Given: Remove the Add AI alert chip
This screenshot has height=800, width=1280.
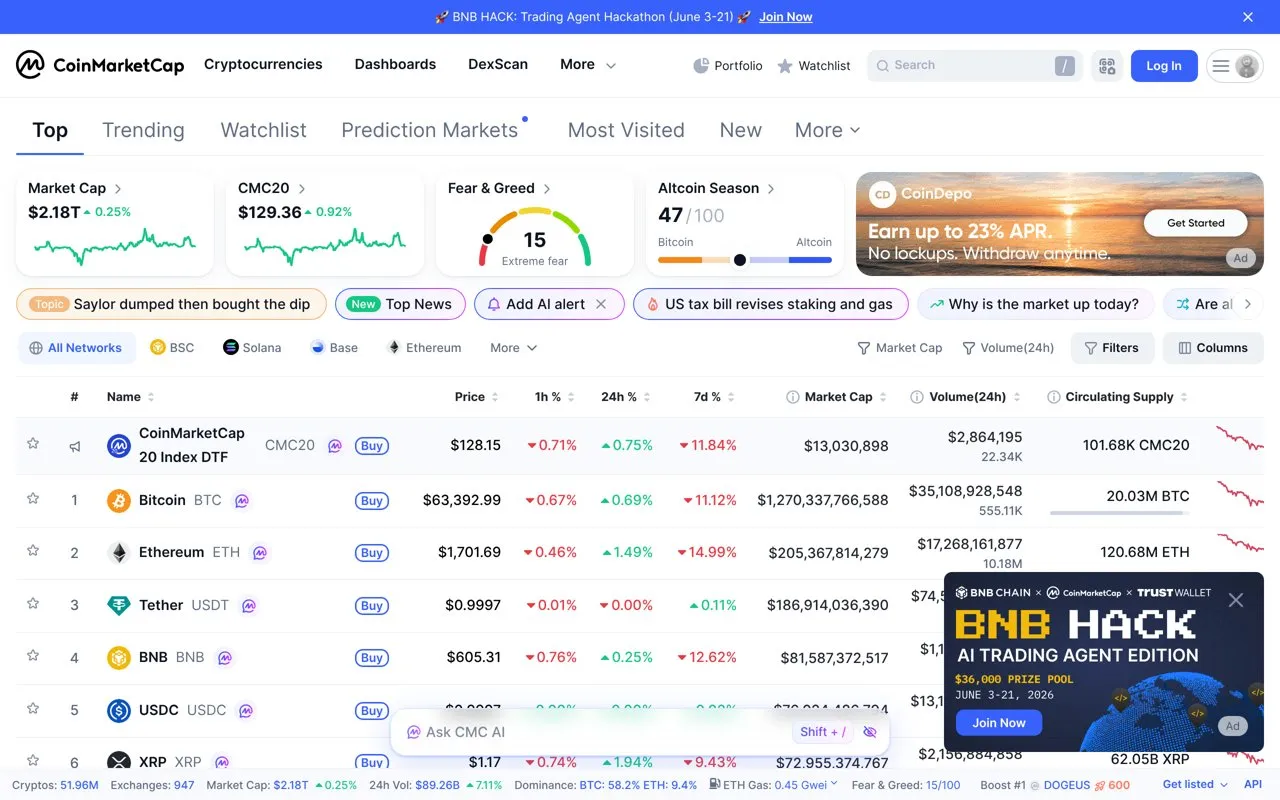Looking at the screenshot, I should tap(601, 304).
